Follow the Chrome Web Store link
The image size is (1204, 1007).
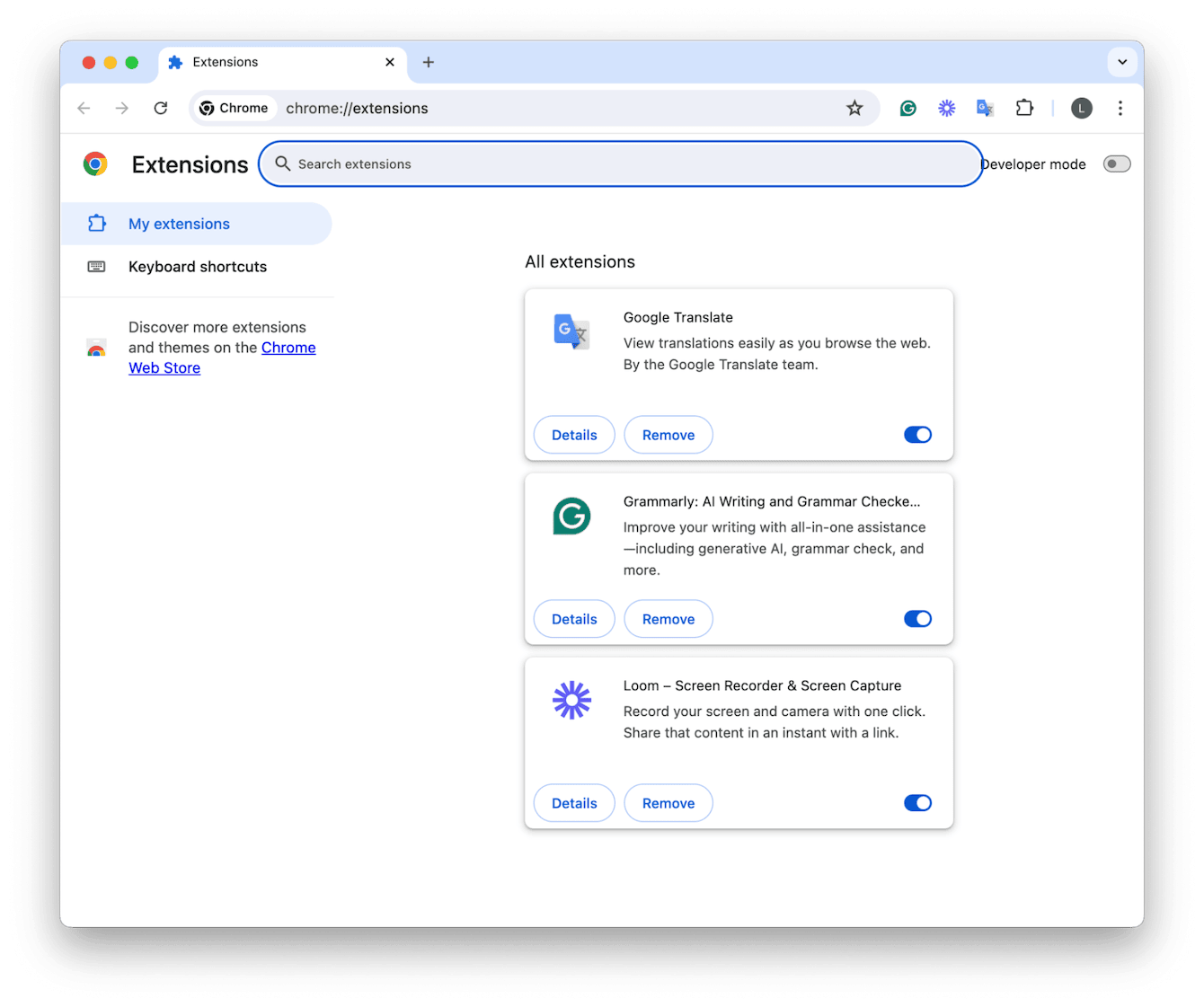pyautogui.click(x=288, y=348)
